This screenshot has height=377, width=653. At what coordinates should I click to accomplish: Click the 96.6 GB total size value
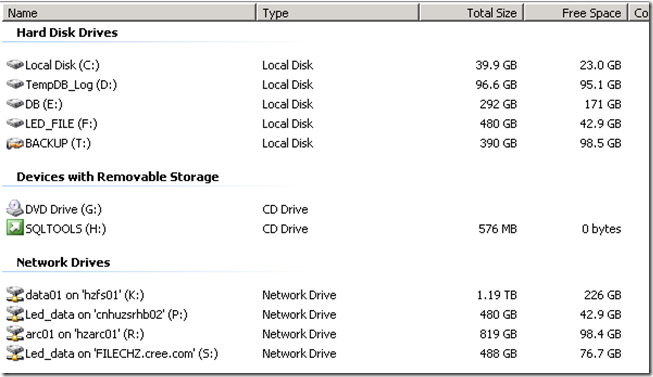[x=496, y=85]
